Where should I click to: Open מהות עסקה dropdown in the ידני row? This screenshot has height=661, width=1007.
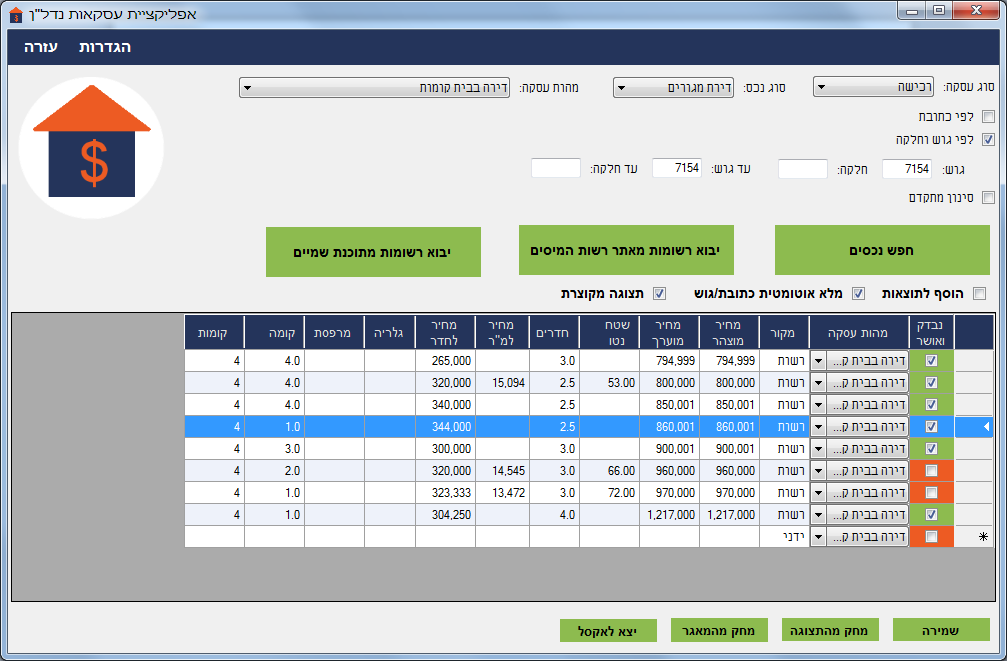[x=818, y=536]
